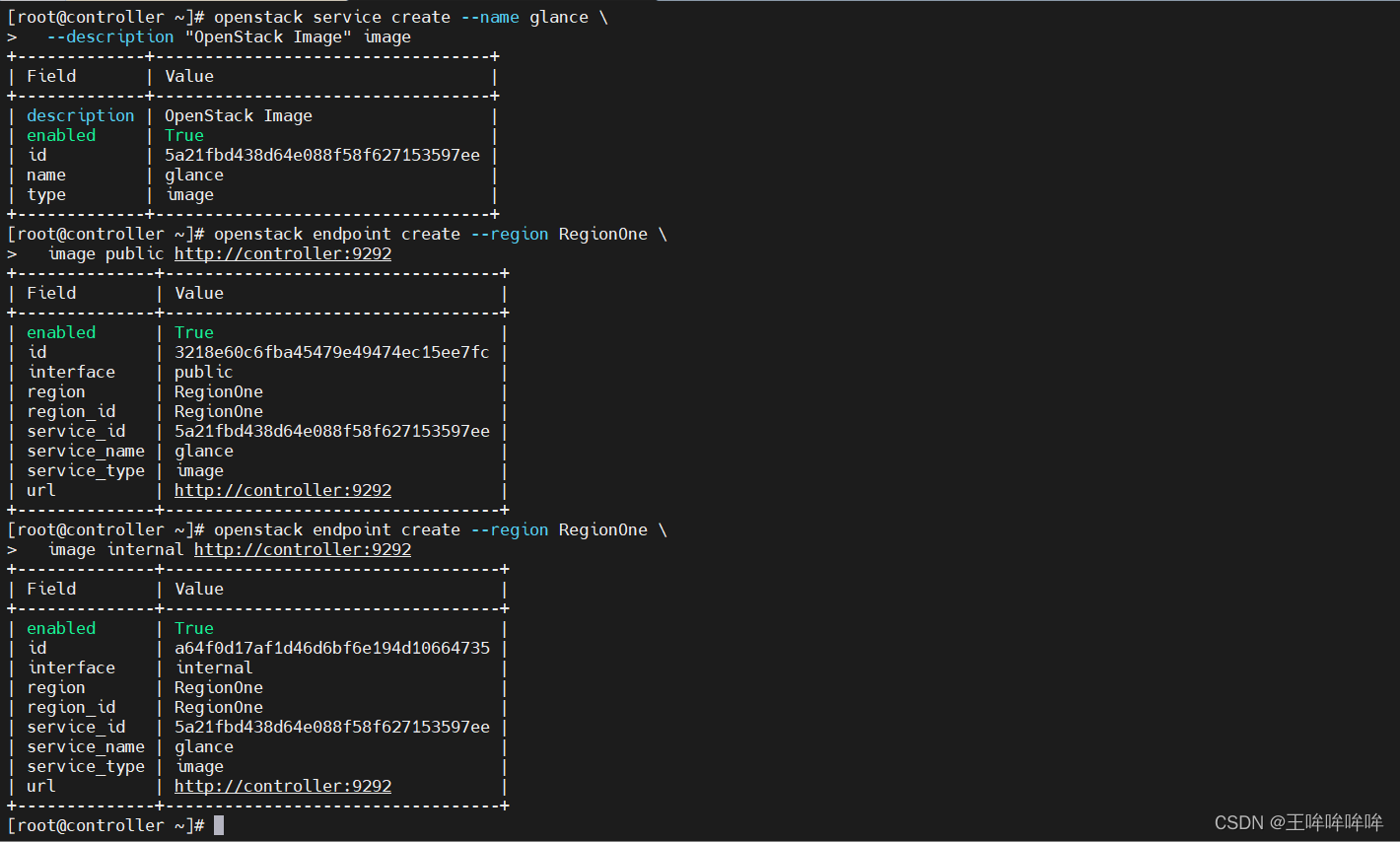Click the '--description' option in first command
The width and height of the screenshot is (1400, 842).
110,36
